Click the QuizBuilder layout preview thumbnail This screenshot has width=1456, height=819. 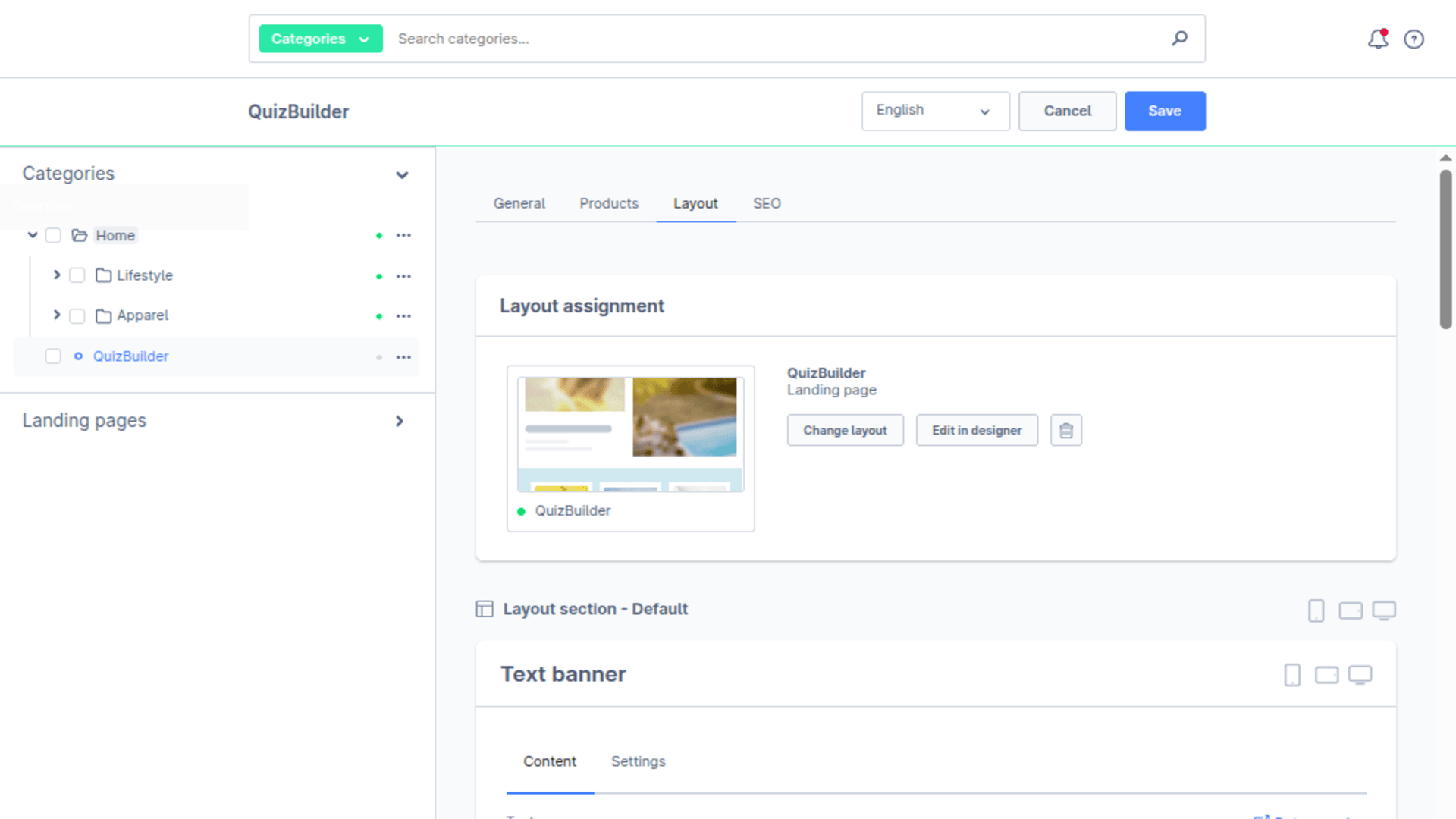coord(631,434)
